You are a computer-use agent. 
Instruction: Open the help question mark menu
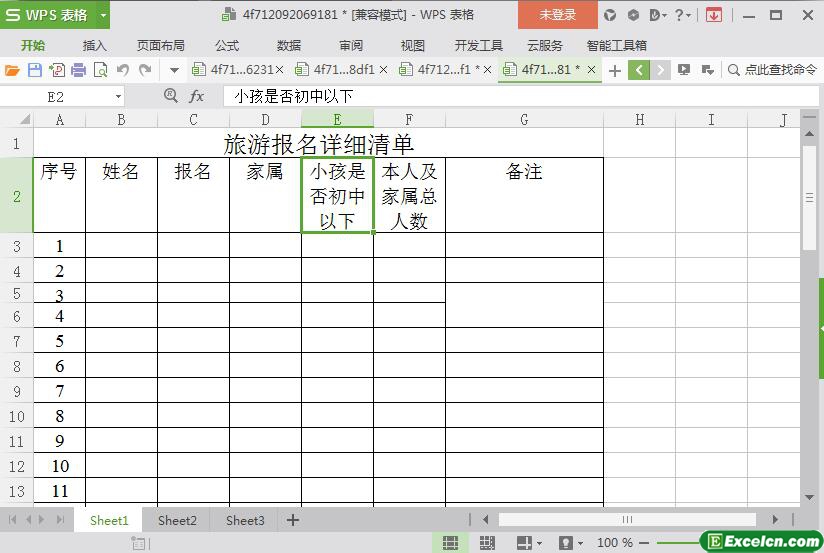(683, 15)
